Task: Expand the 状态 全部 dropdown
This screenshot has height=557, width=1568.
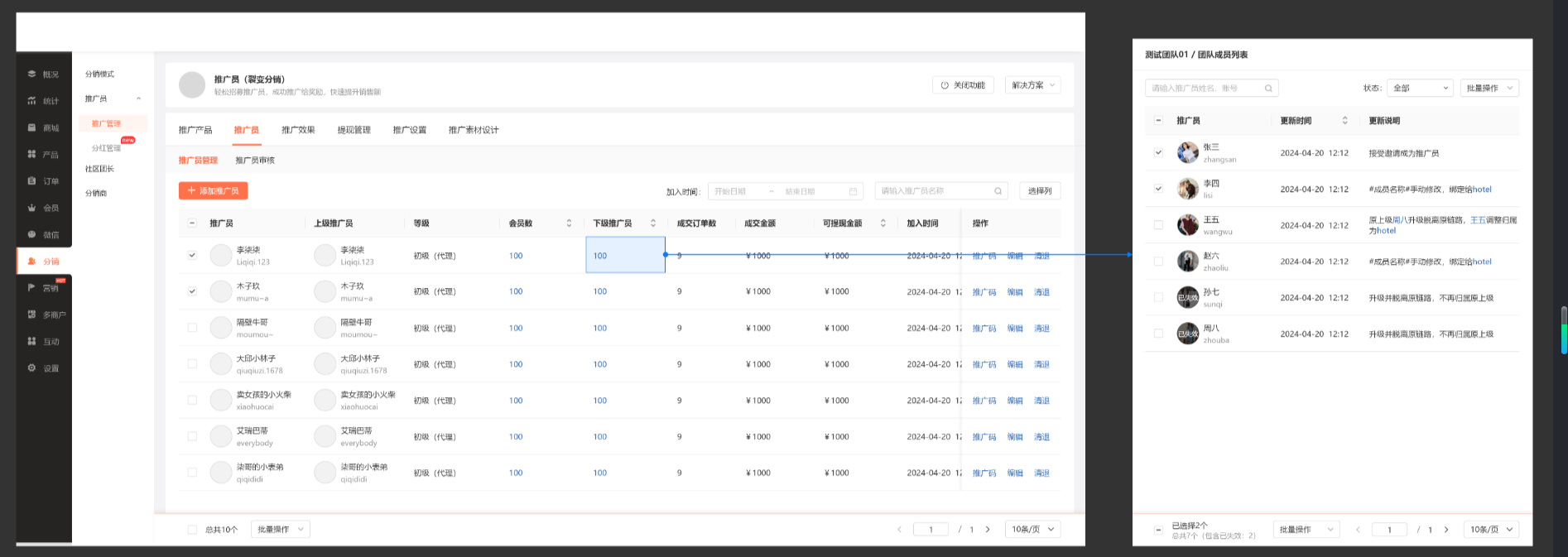Action: pyautogui.click(x=1421, y=89)
